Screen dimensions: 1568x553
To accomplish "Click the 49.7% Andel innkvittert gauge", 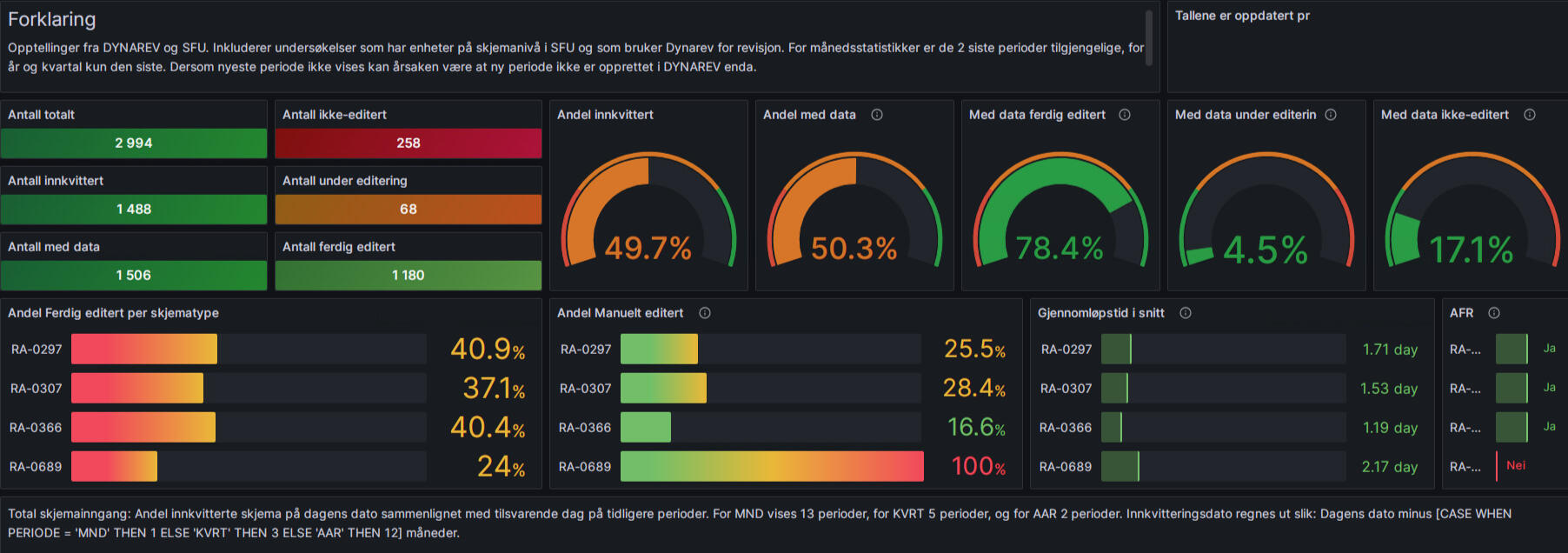I will [648, 217].
